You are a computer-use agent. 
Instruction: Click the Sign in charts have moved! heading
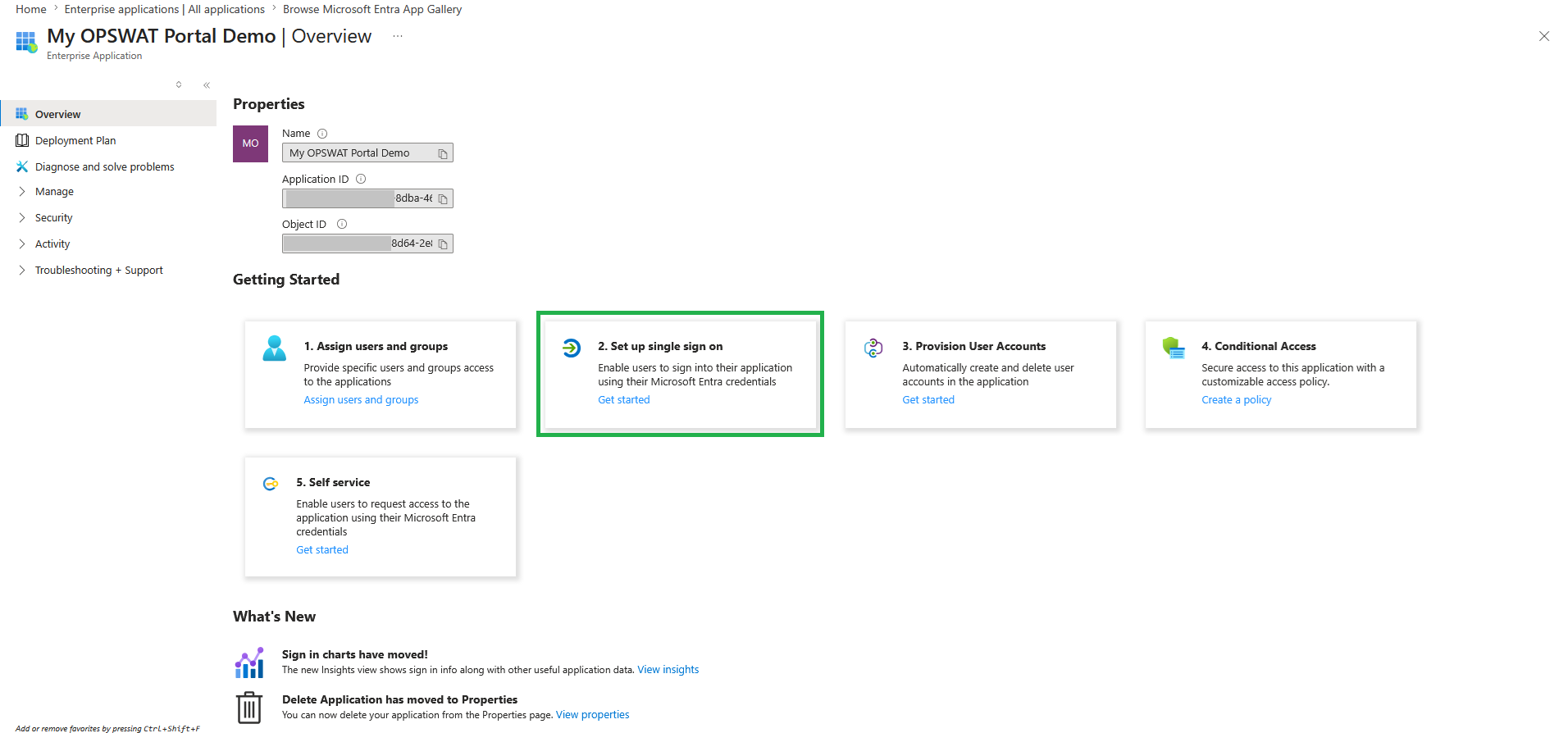(x=355, y=654)
